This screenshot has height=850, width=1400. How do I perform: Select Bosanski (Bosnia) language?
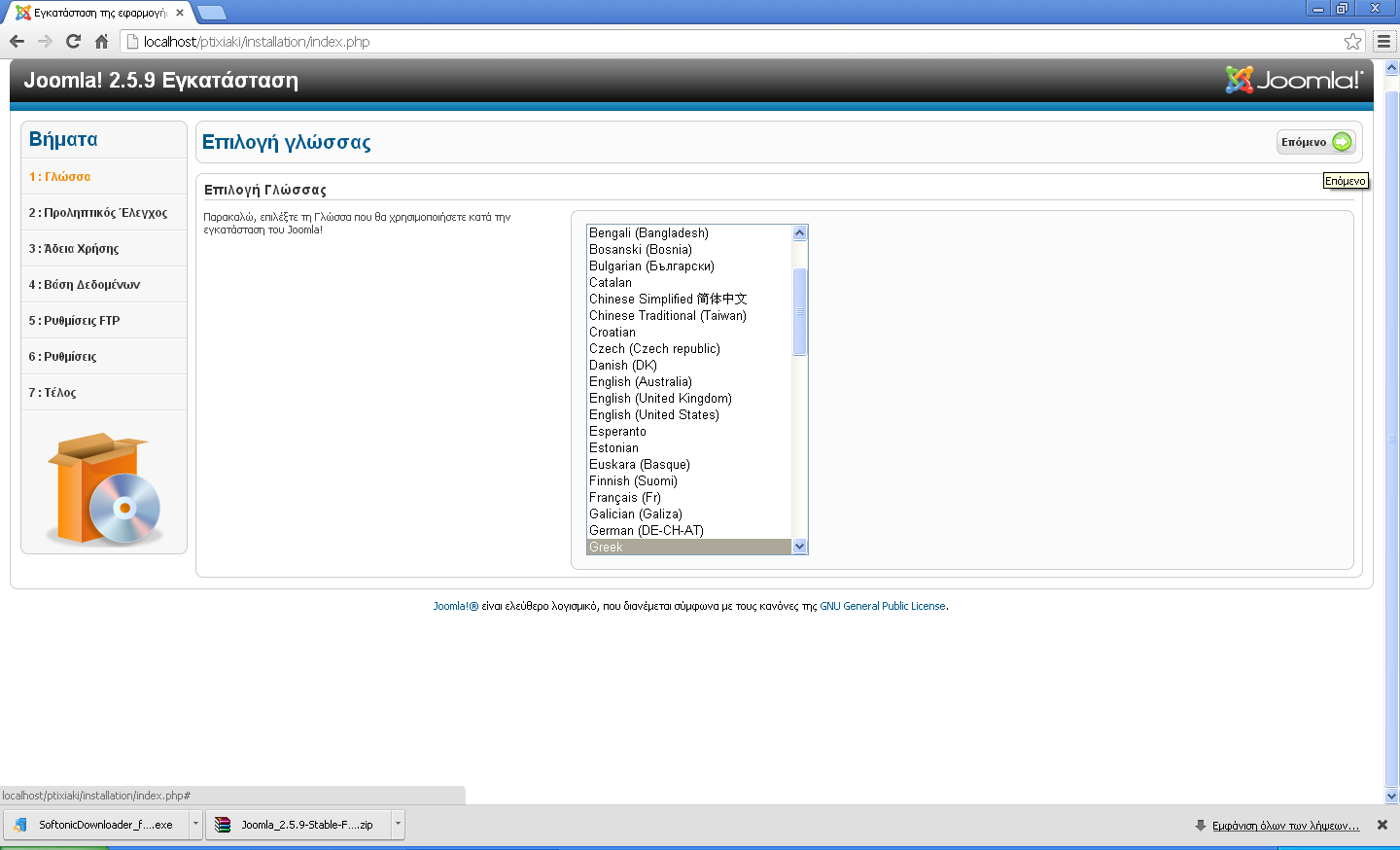[689, 250]
